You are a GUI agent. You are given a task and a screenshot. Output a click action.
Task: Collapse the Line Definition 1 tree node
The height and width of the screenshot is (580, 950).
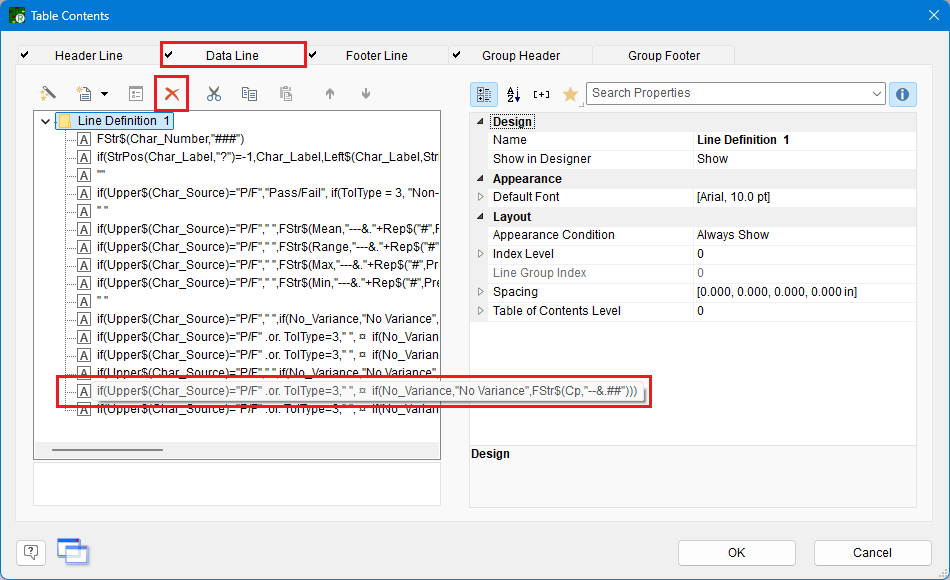(45, 121)
